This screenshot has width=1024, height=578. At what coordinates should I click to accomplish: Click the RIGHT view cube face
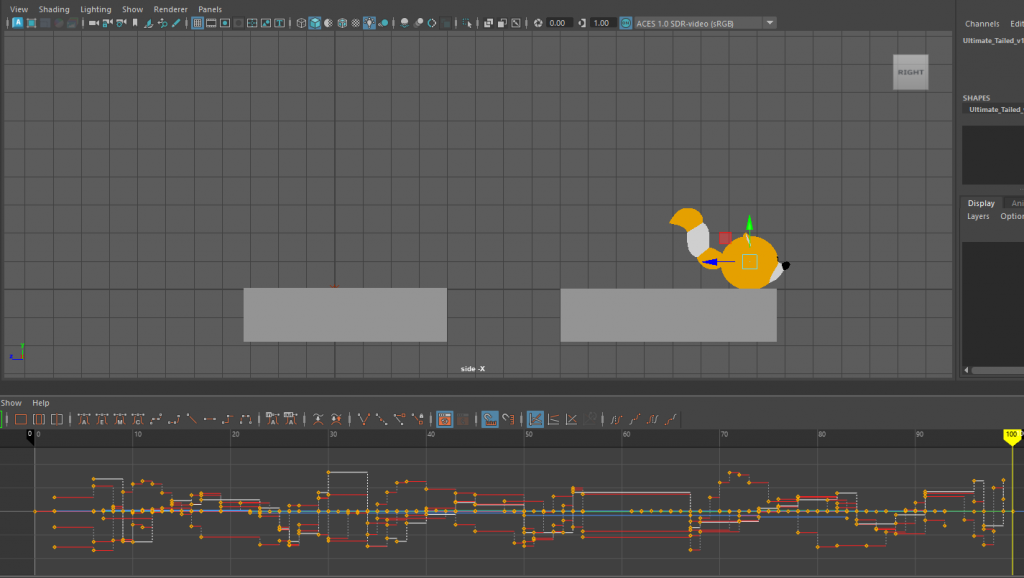910,72
